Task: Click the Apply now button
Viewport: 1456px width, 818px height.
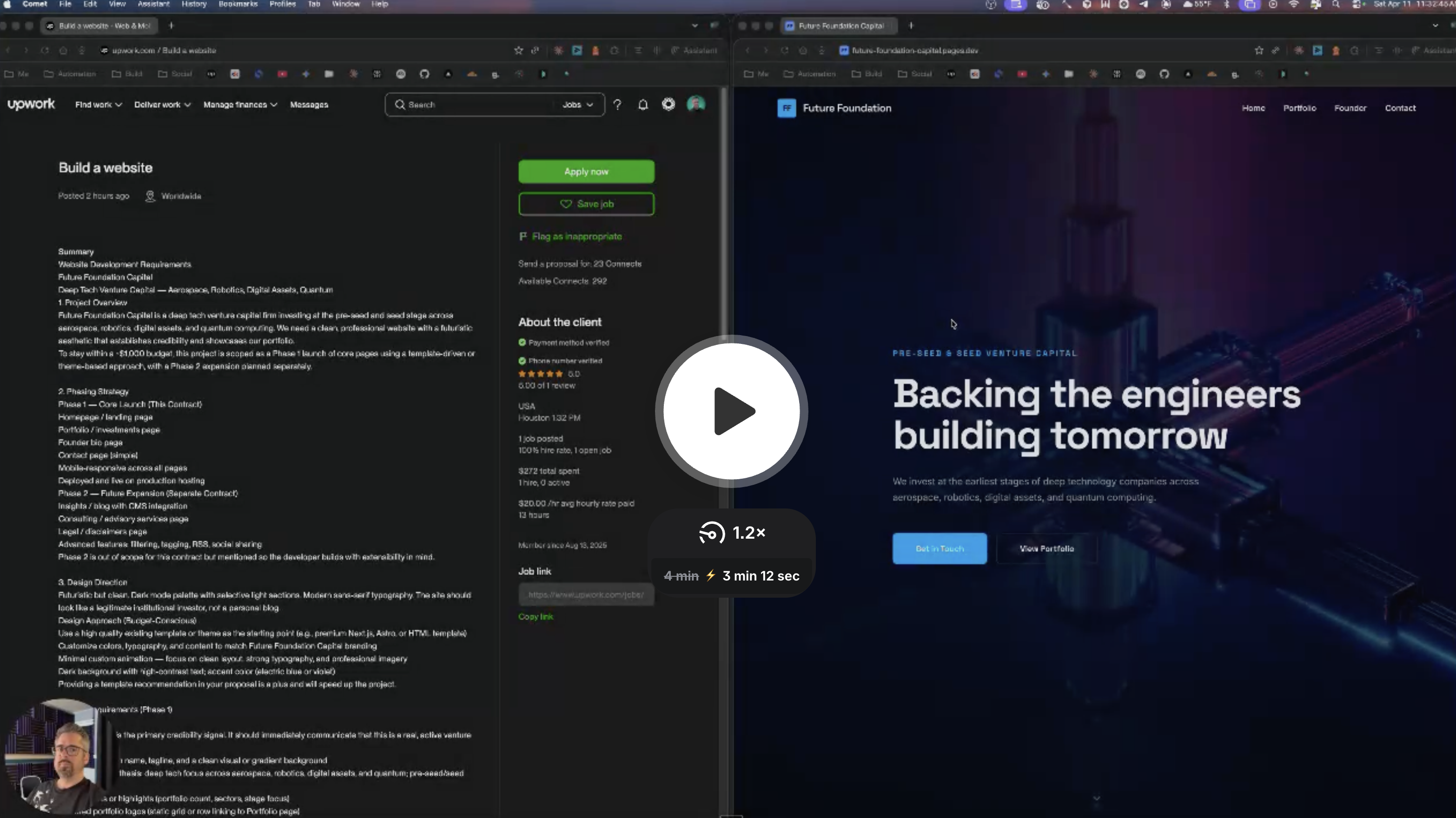Action: 586,172
